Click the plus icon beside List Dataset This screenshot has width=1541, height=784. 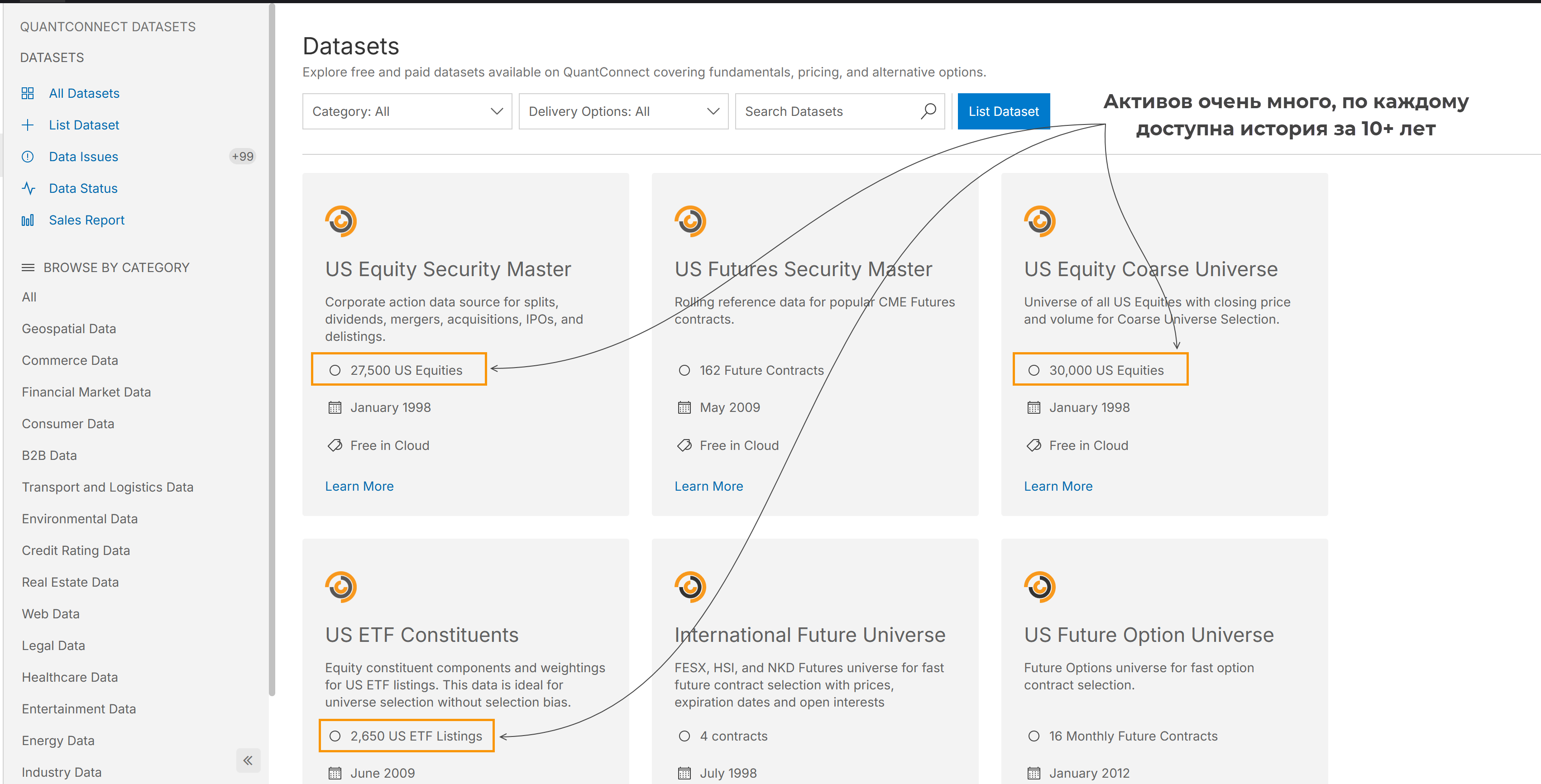pos(28,125)
